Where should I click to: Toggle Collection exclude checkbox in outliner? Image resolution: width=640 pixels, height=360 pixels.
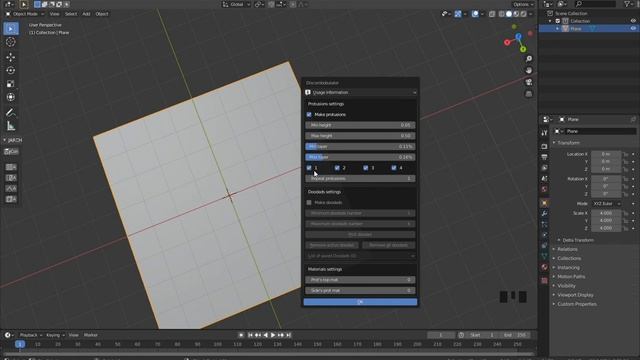coord(558,21)
